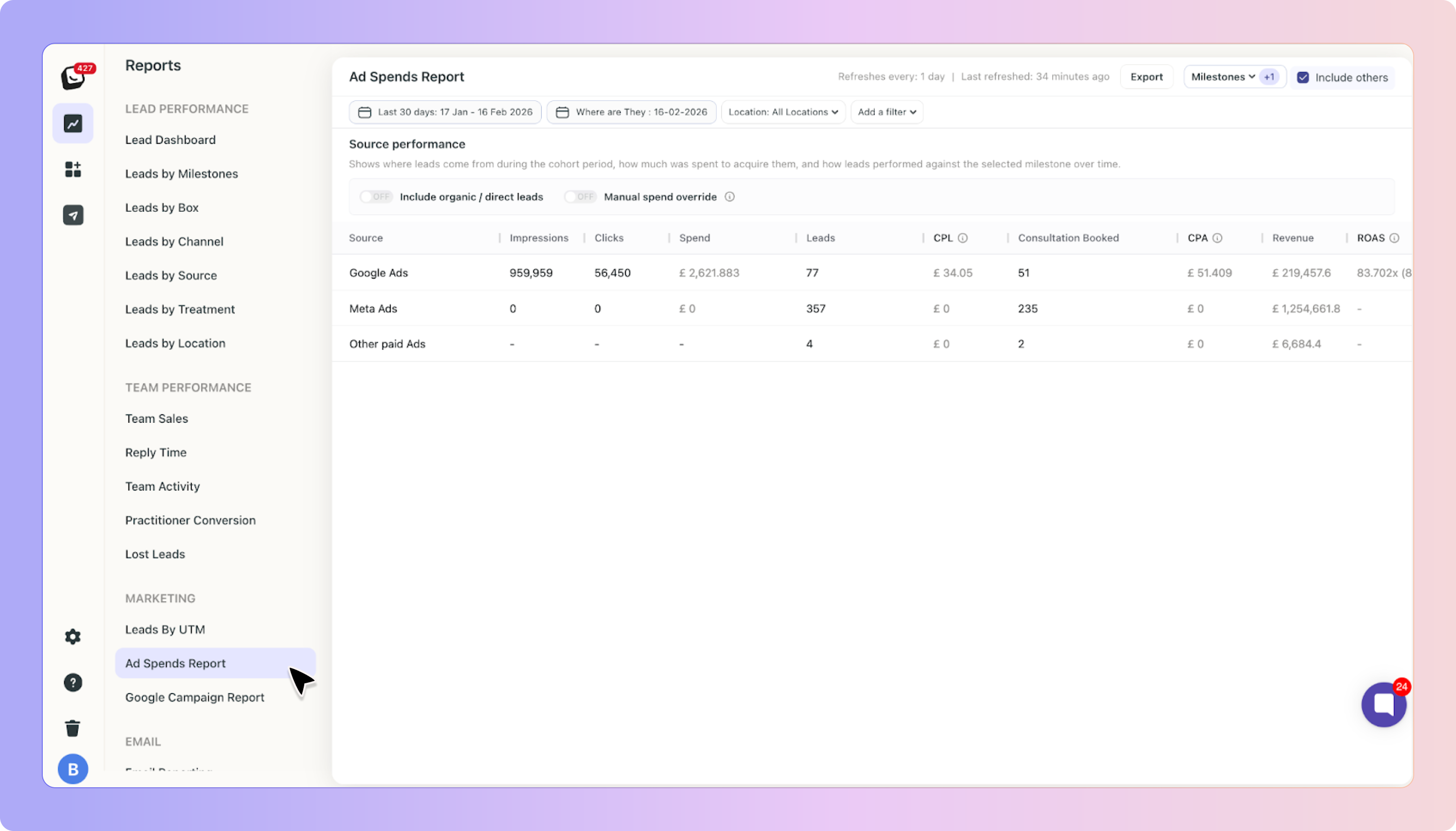Click the Export button
Image resolution: width=1456 pixels, height=831 pixels.
pos(1146,77)
